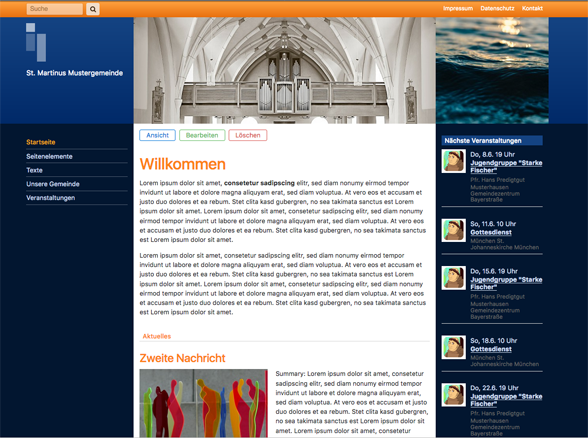This screenshot has height=438, width=588.
Task: Click the Löschen button
Action: [x=248, y=135]
